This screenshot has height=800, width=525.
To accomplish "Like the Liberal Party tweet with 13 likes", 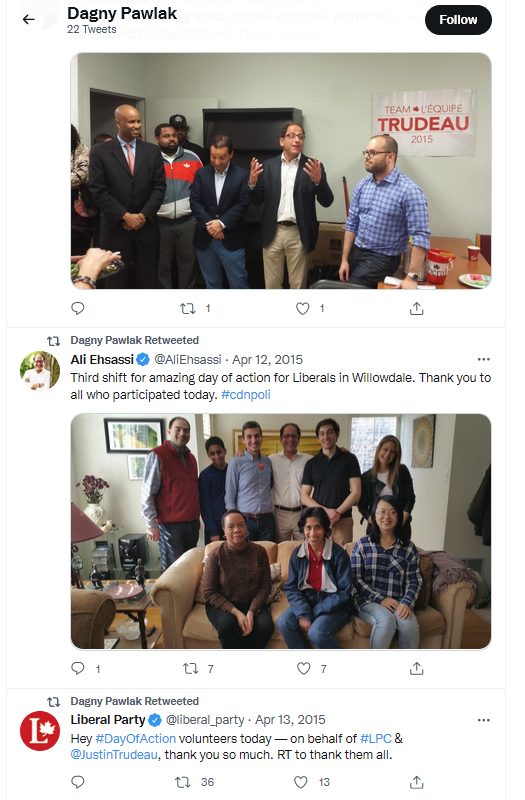I will point(301,782).
